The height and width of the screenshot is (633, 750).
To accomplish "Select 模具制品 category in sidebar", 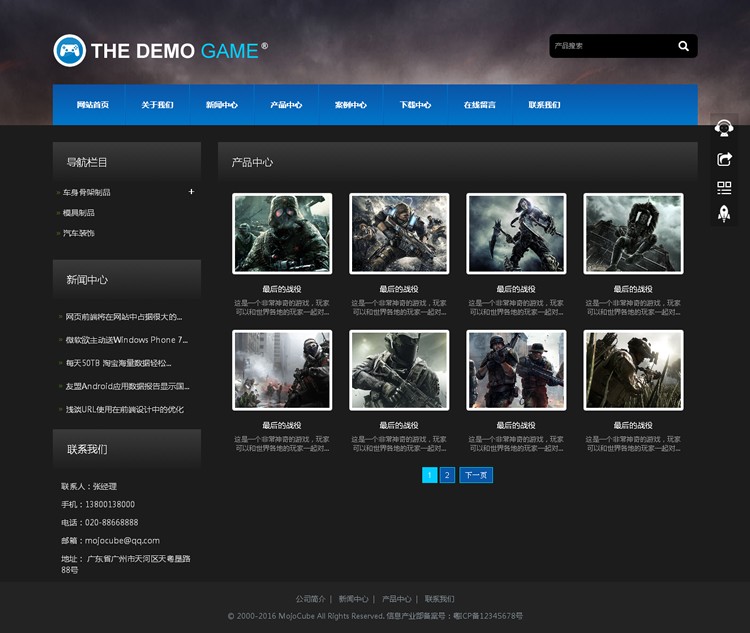I will click(x=78, y=213).
